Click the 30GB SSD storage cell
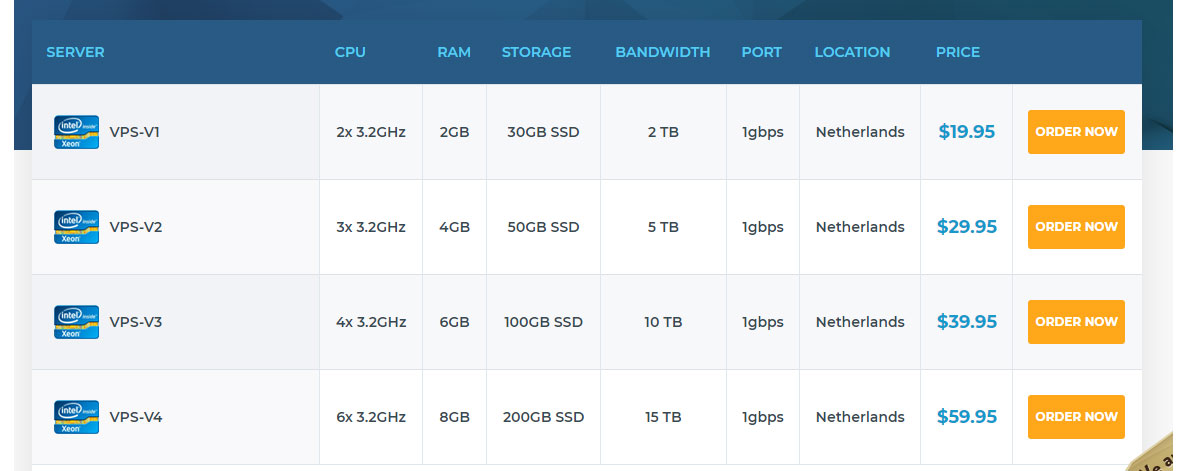The height and width of the screenshot is (471, 1200). (x=543, y=132)
